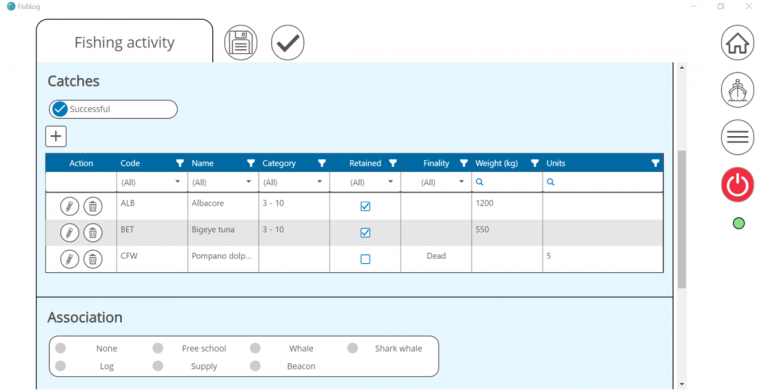Delete the ALB Albacore row
Viewport: 768px width, 390px height.
tap(93, 206)
